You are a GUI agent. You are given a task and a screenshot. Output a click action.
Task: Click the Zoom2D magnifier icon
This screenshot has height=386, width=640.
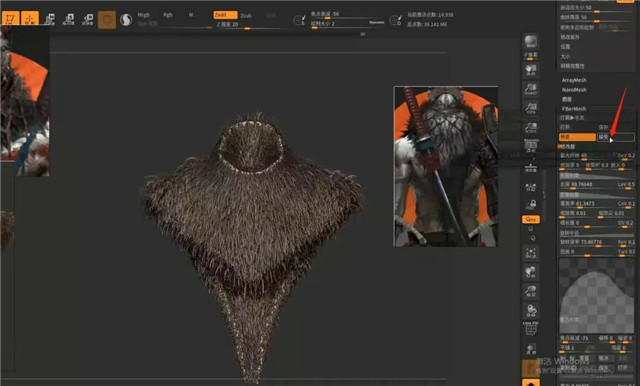tap(531, 89)
